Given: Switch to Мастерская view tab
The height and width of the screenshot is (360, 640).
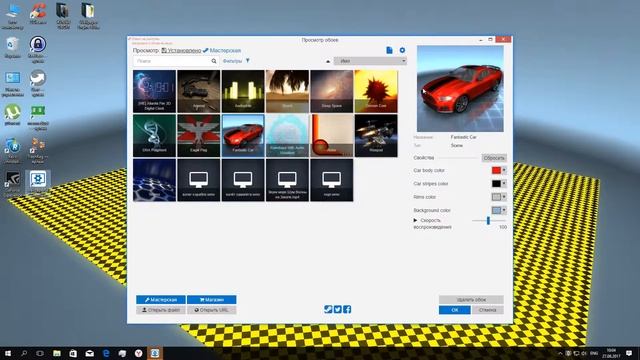Looking at the screenshot, I should click(x=222, y=50).
